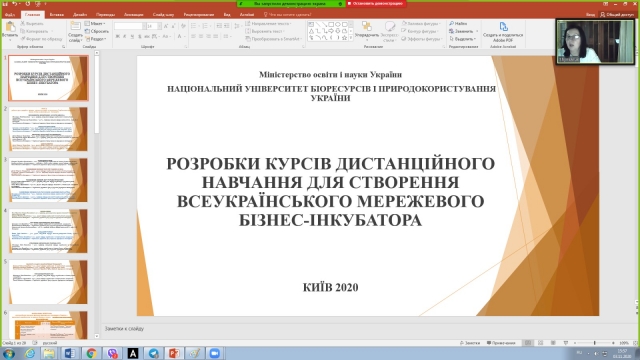Expand the Раздел section dropdown

96,39
